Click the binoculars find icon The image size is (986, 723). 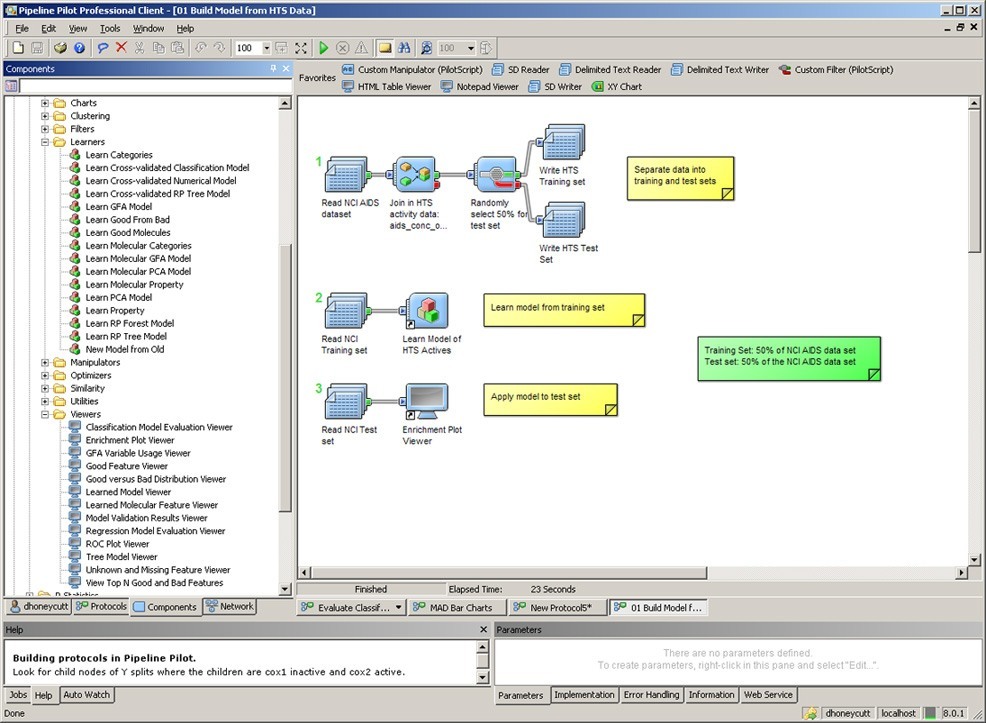coord(404,48)
